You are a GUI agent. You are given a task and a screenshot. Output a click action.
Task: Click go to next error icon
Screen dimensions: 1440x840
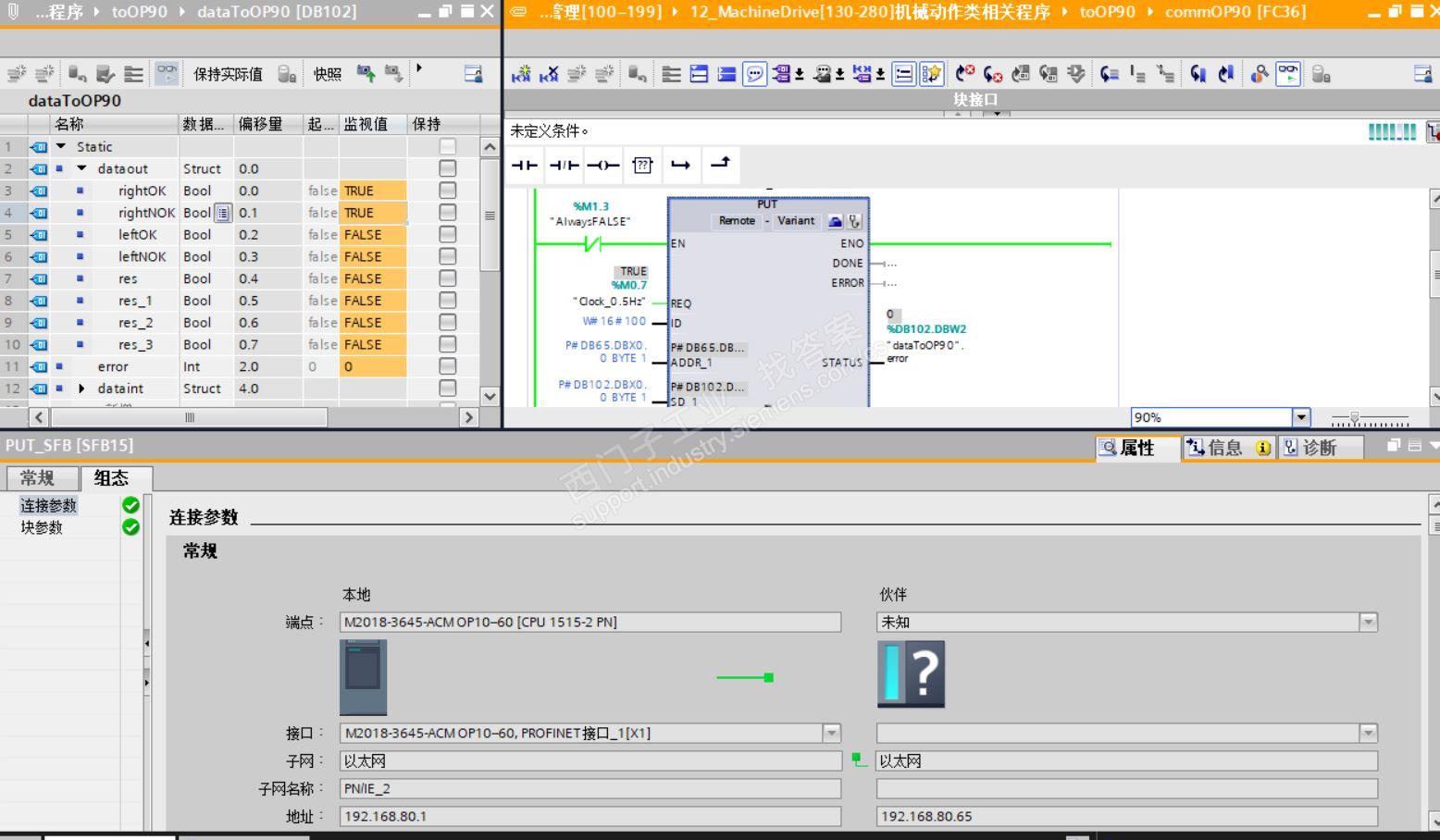point(993,74)
